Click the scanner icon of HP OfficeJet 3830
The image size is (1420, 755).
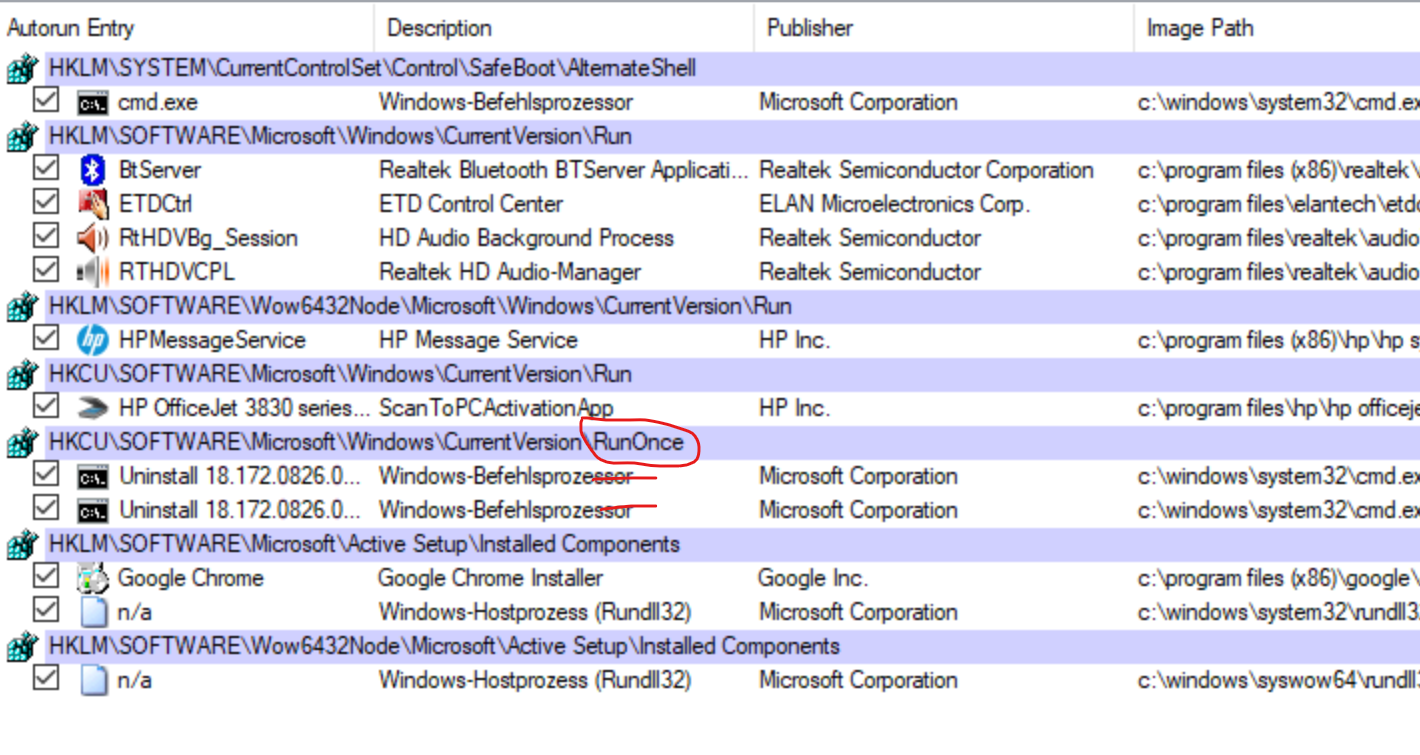[x=93, y=408]
